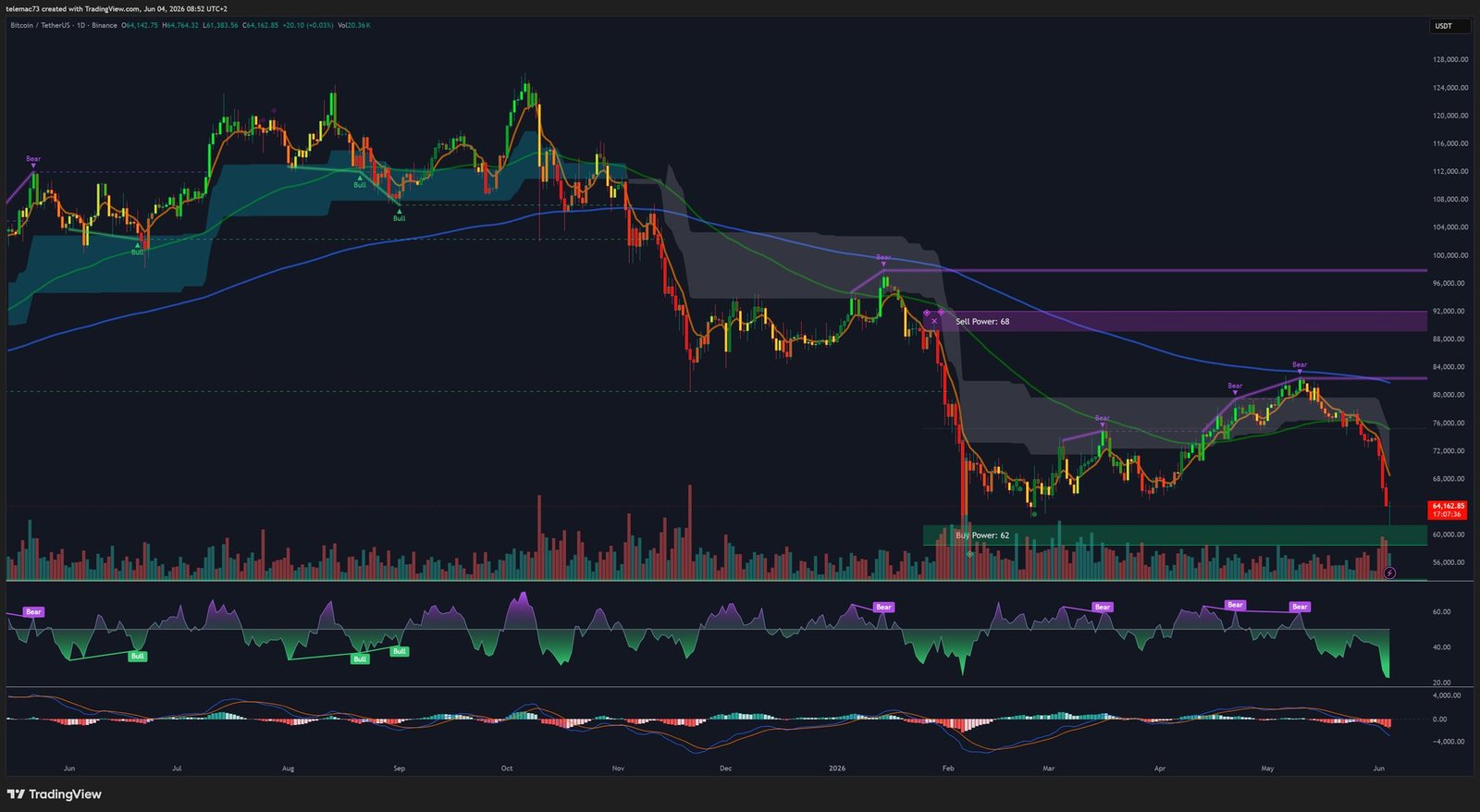
Task: Click the 96,000.00 price axis label
Action: [1449, 283]
